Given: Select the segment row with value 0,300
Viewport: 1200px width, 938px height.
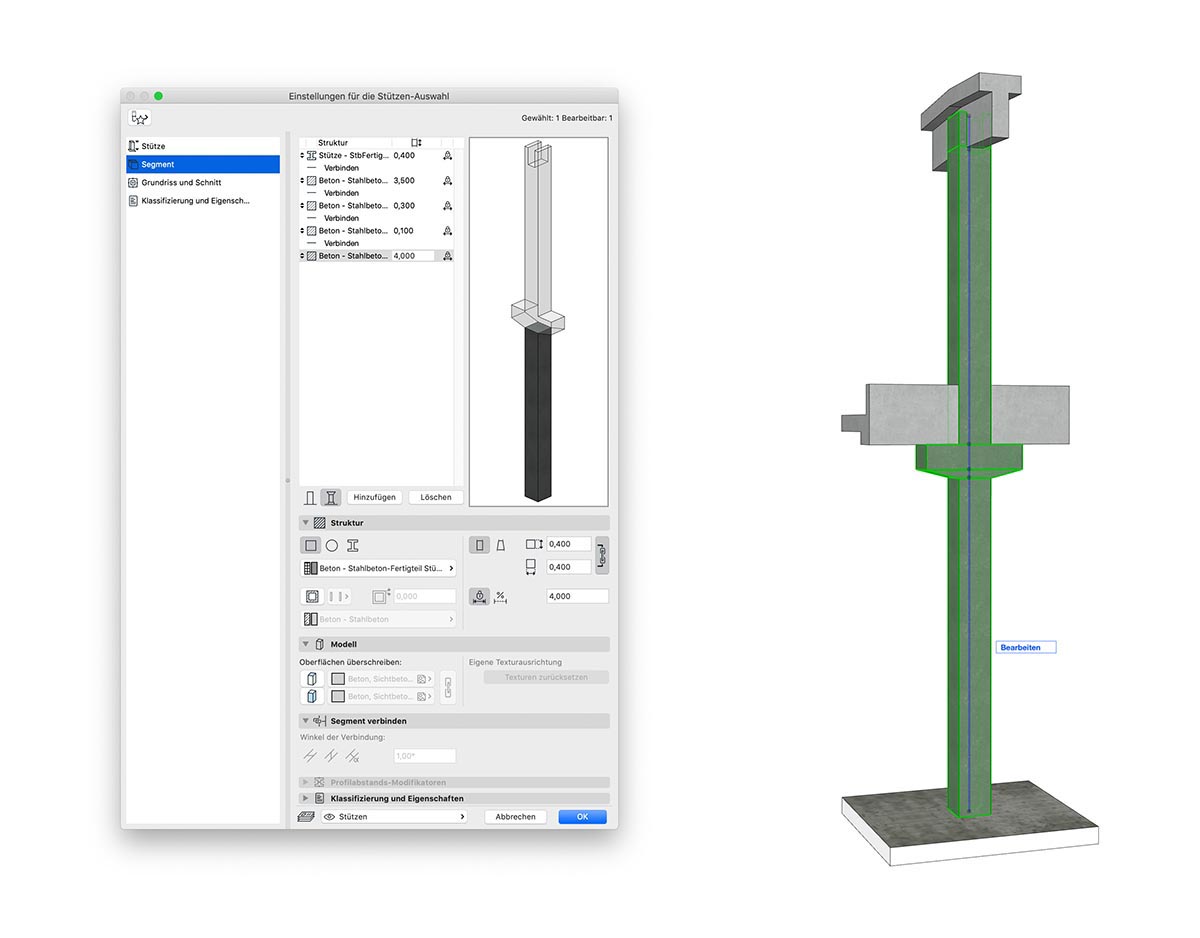Looking at the screenshot, I should (376, 206).
